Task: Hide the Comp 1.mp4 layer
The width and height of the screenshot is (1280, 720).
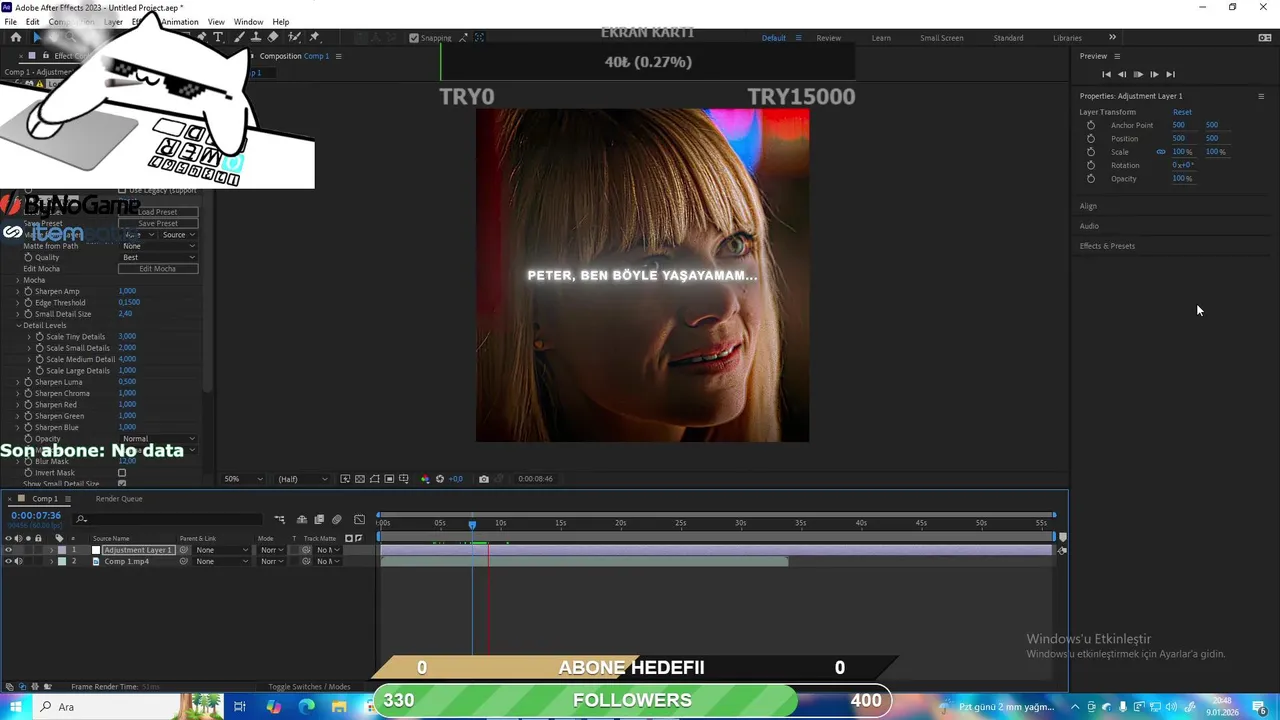Action: [8, 561]
